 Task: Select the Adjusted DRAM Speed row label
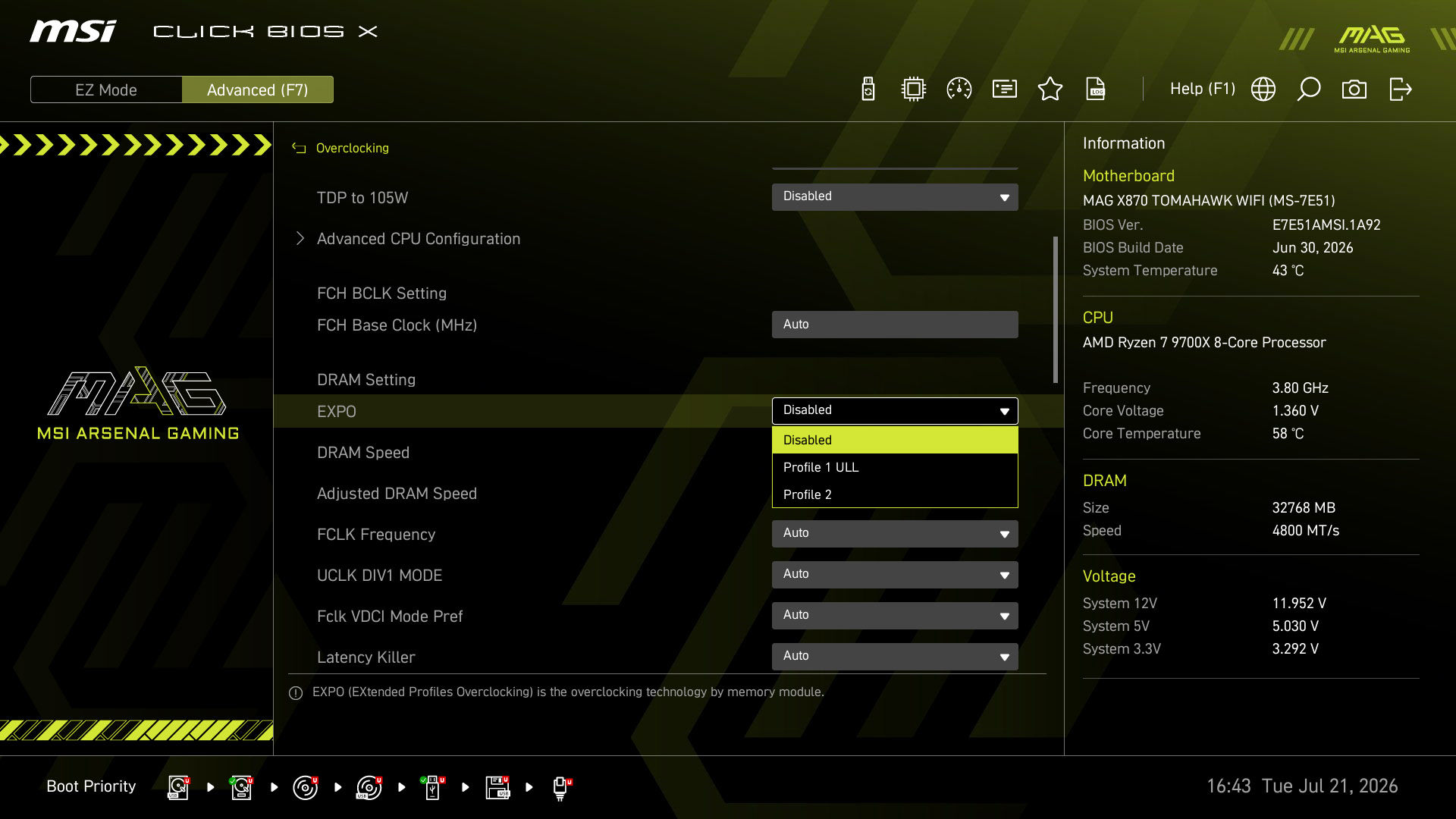397,494
